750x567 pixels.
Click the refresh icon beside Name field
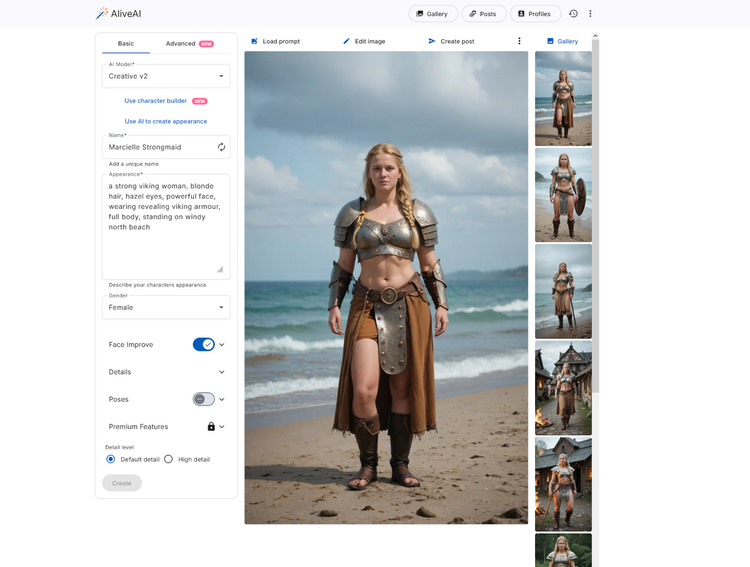(221, 147)
